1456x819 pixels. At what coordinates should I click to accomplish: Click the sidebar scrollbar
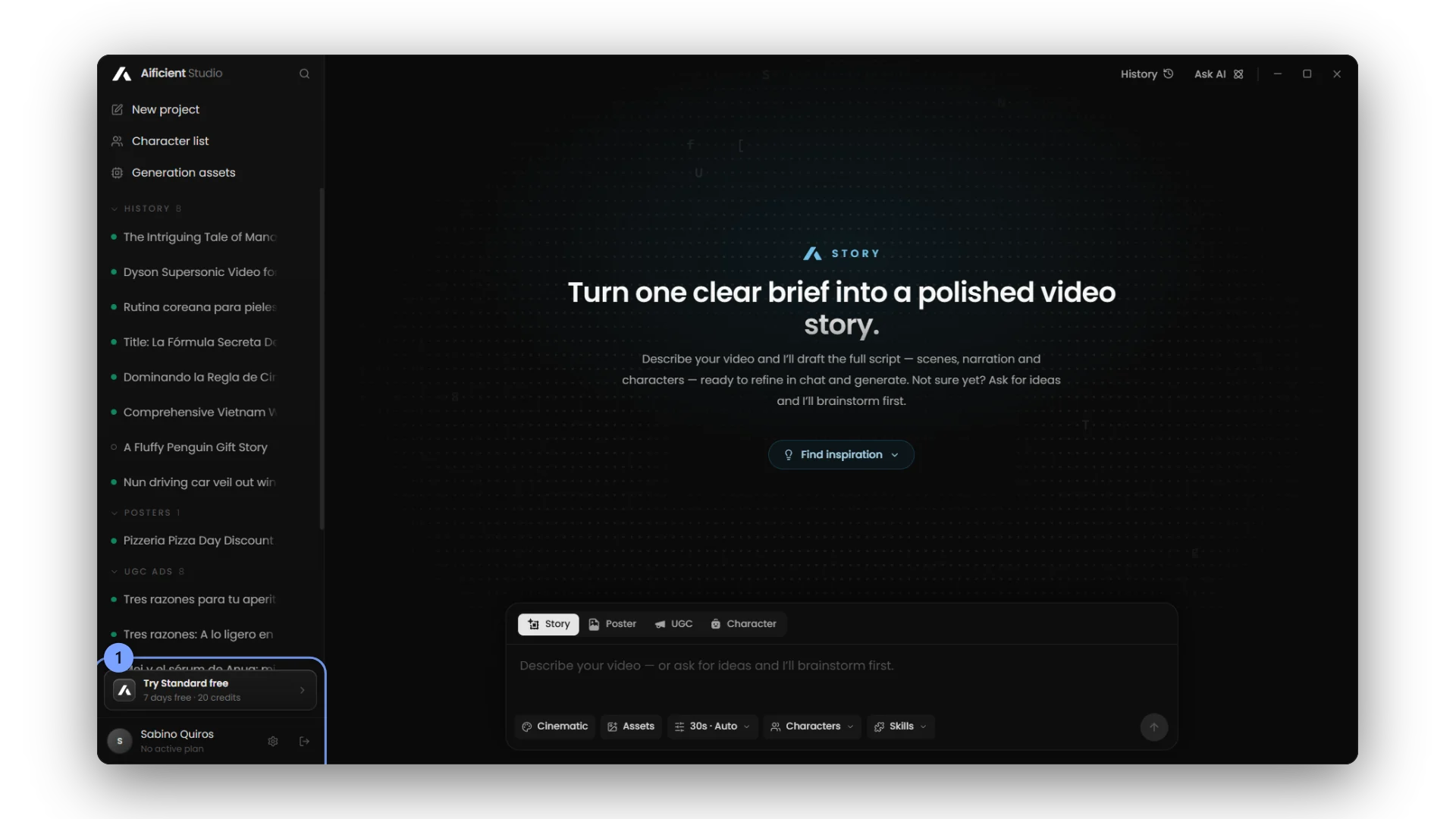click(322, 358)
